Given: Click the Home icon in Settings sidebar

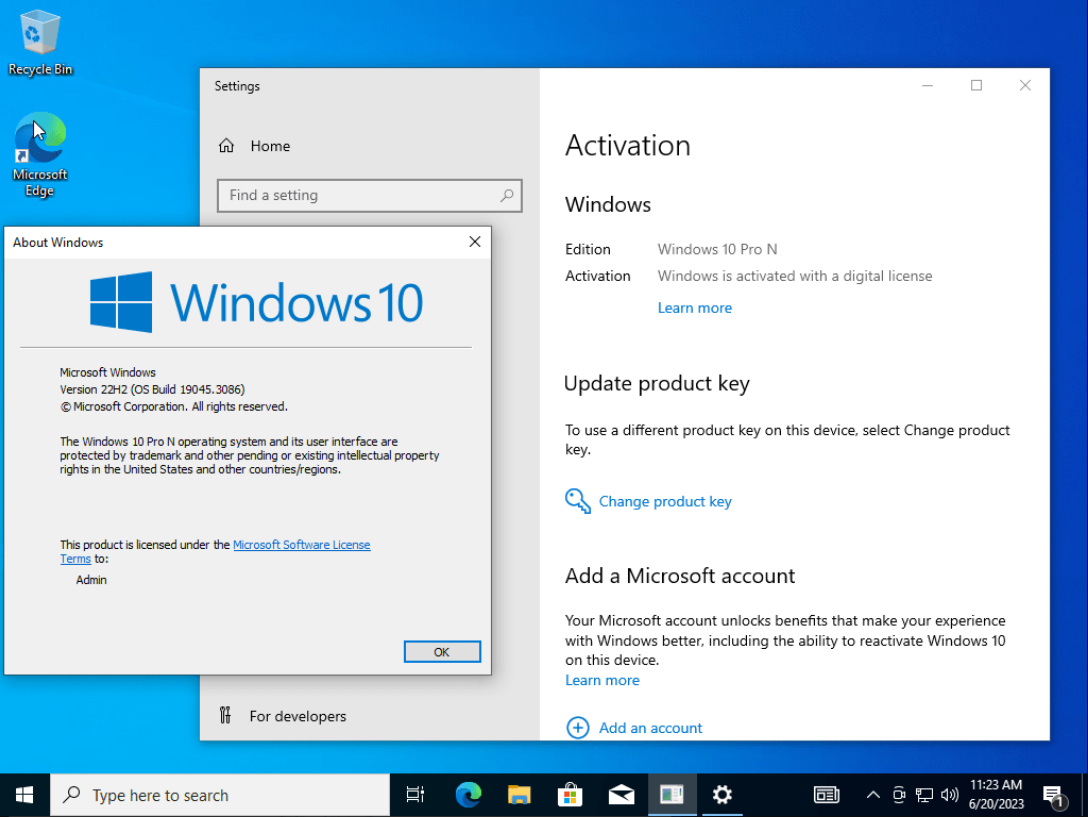Looking at the screenshot, I should (x=226, y=146).
